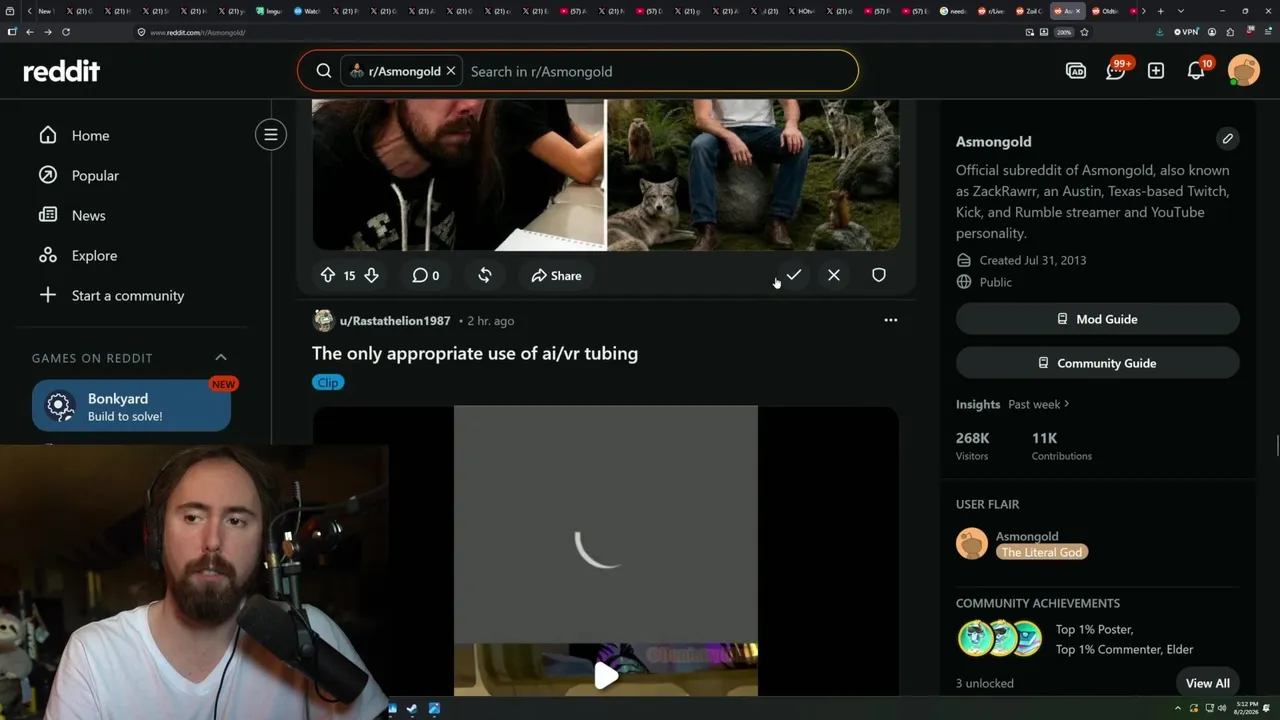Switch to the Google needs tab
1280x720 pixels.
point(955,11)
